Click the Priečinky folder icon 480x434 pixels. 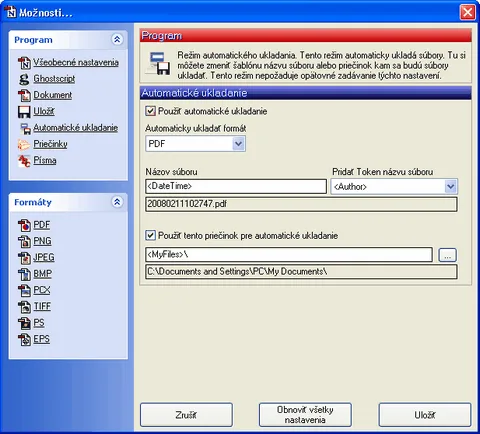coord(24,144)
